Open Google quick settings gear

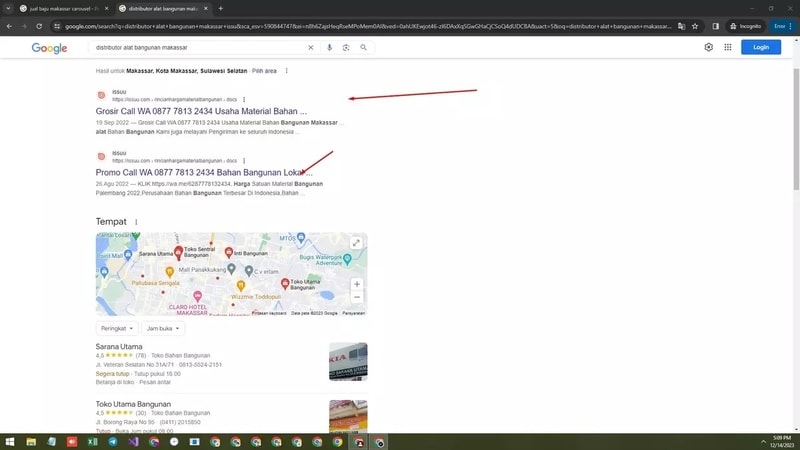click(709, 47)
